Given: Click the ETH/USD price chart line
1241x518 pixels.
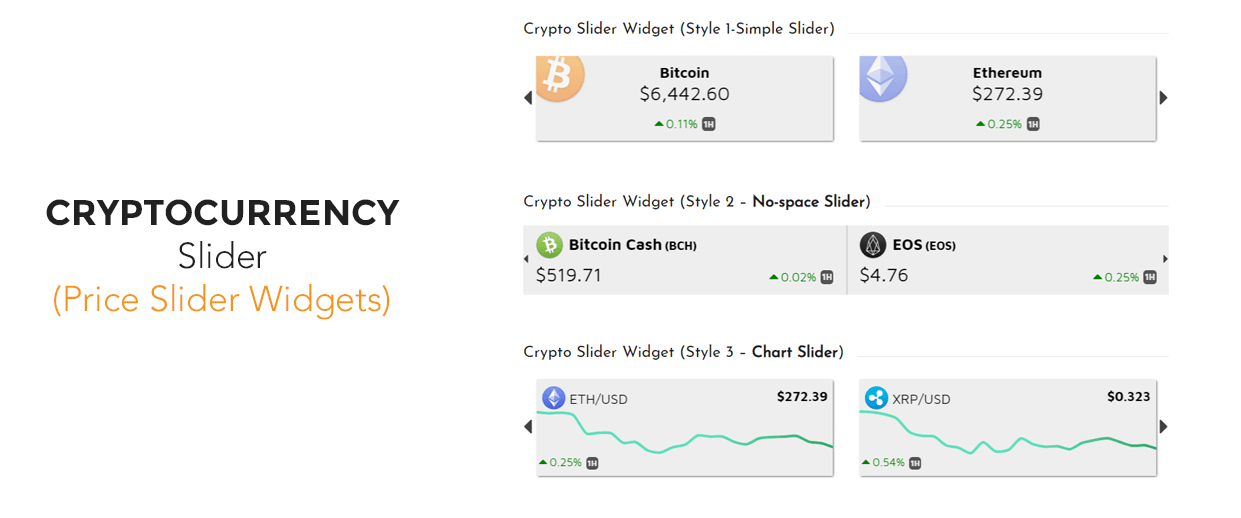Looking at the screenshot, I should tap(685, 435).
